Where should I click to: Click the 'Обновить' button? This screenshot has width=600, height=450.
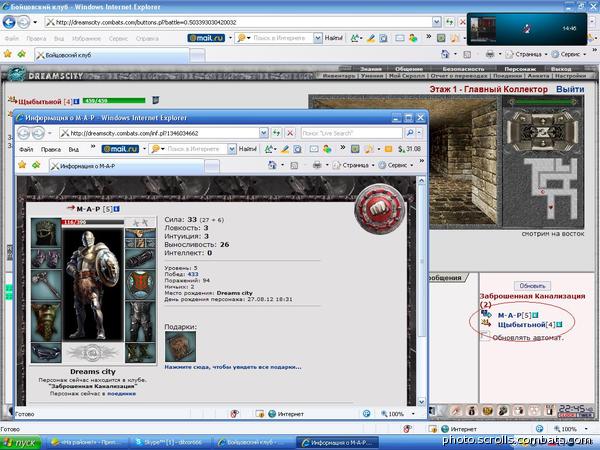click(532, 286)
